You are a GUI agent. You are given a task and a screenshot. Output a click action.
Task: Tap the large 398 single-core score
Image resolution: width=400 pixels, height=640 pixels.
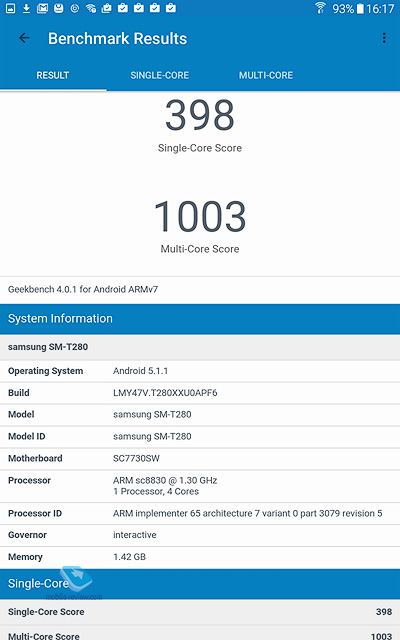point(200,116)
